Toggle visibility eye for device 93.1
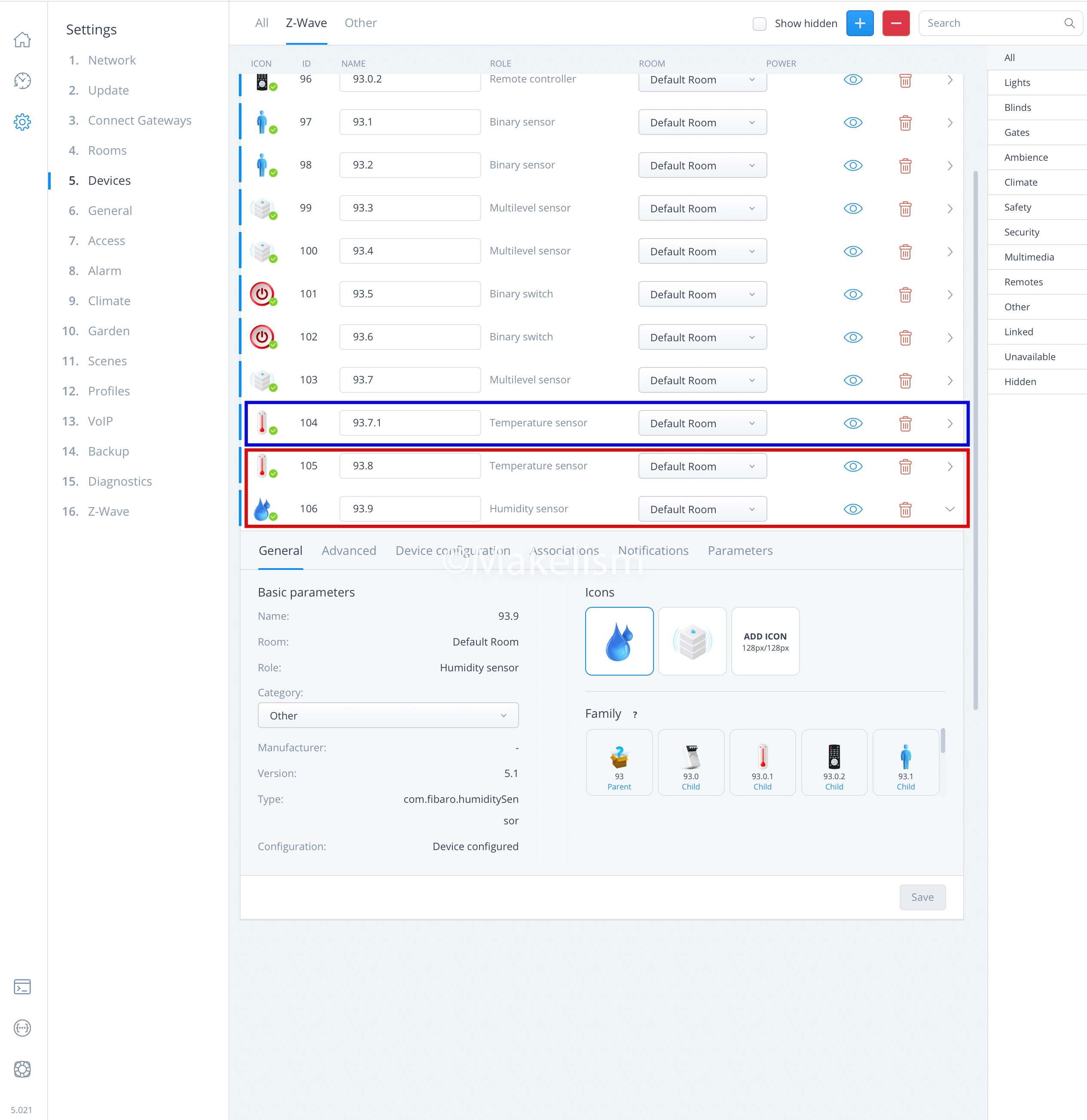This screenshot has height=1120, width=1087. pyautogui.click(x=853, y=123)
